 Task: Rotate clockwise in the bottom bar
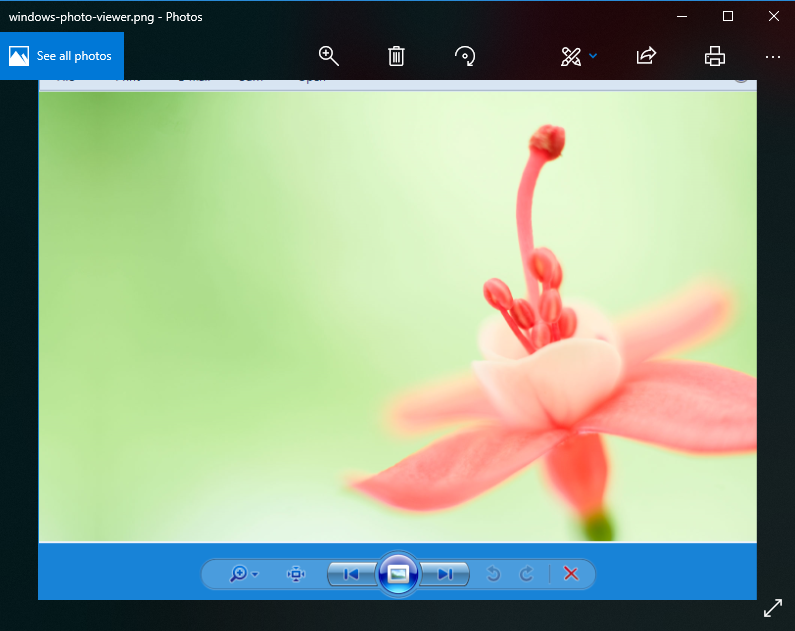527,574
